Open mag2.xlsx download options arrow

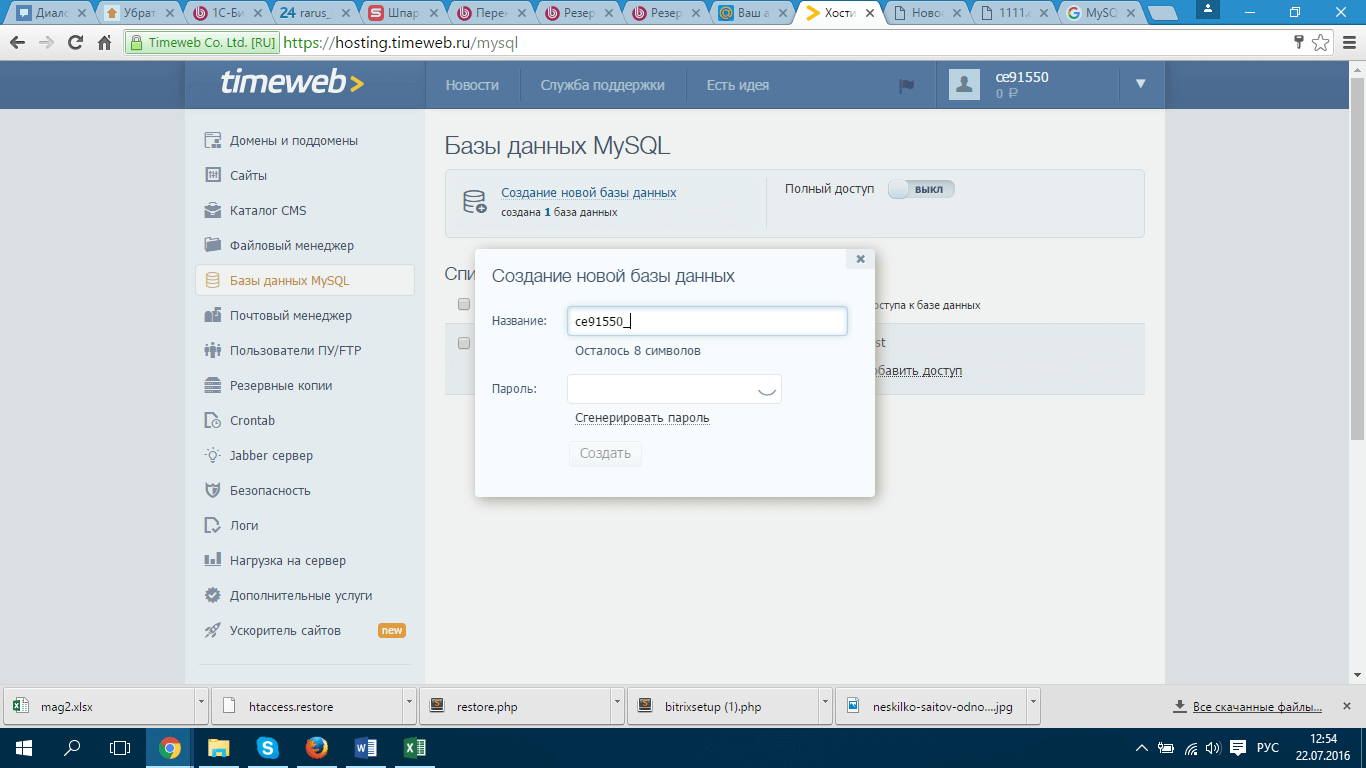coord(201,706)
